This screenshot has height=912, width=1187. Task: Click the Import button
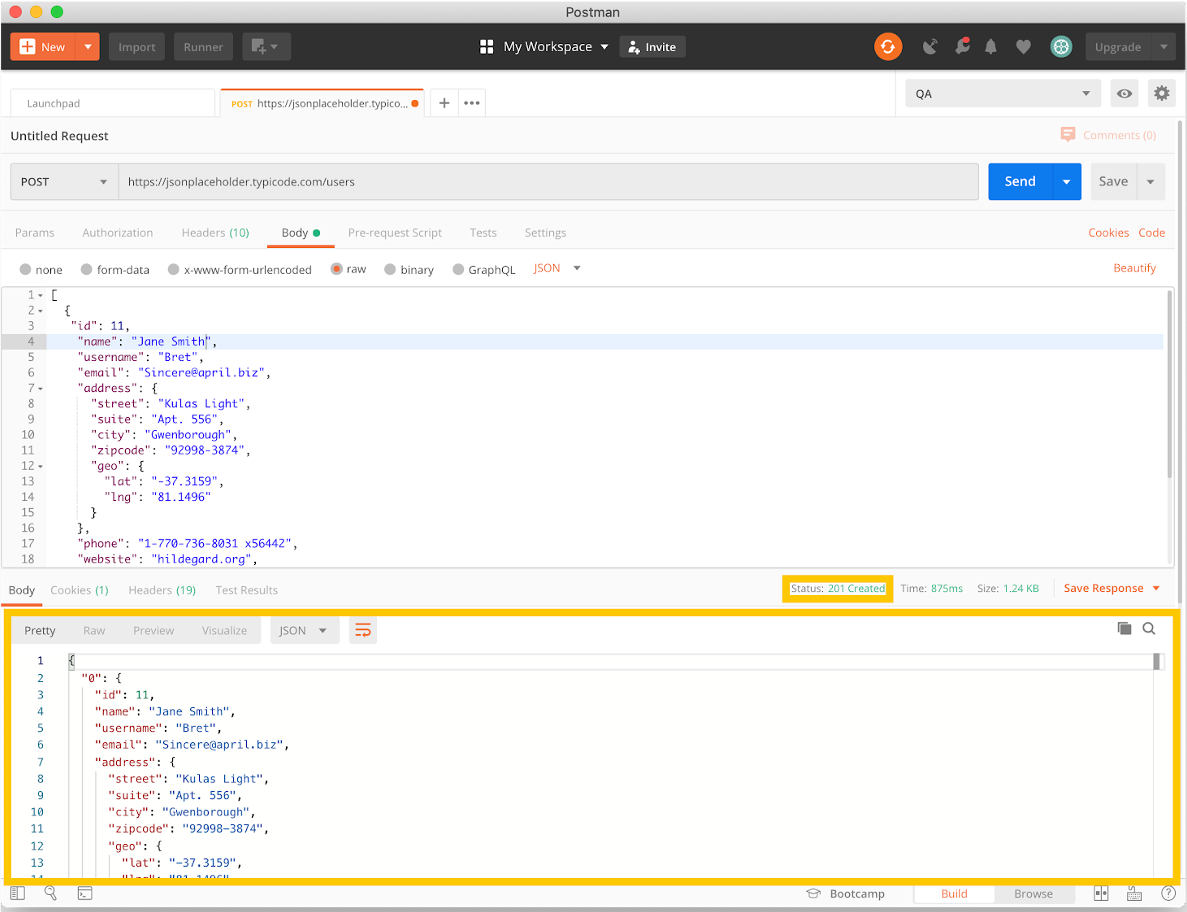137,47
